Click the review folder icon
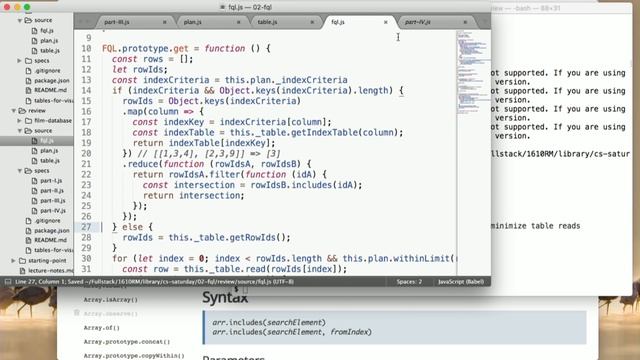The width and height of the screenshot is (640, 360). [22, 111]
